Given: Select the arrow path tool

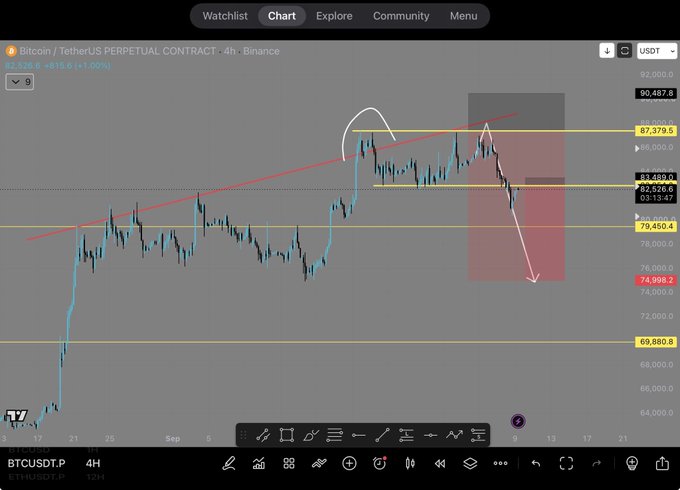Looking at the screenshot, I should click(454, 435).
